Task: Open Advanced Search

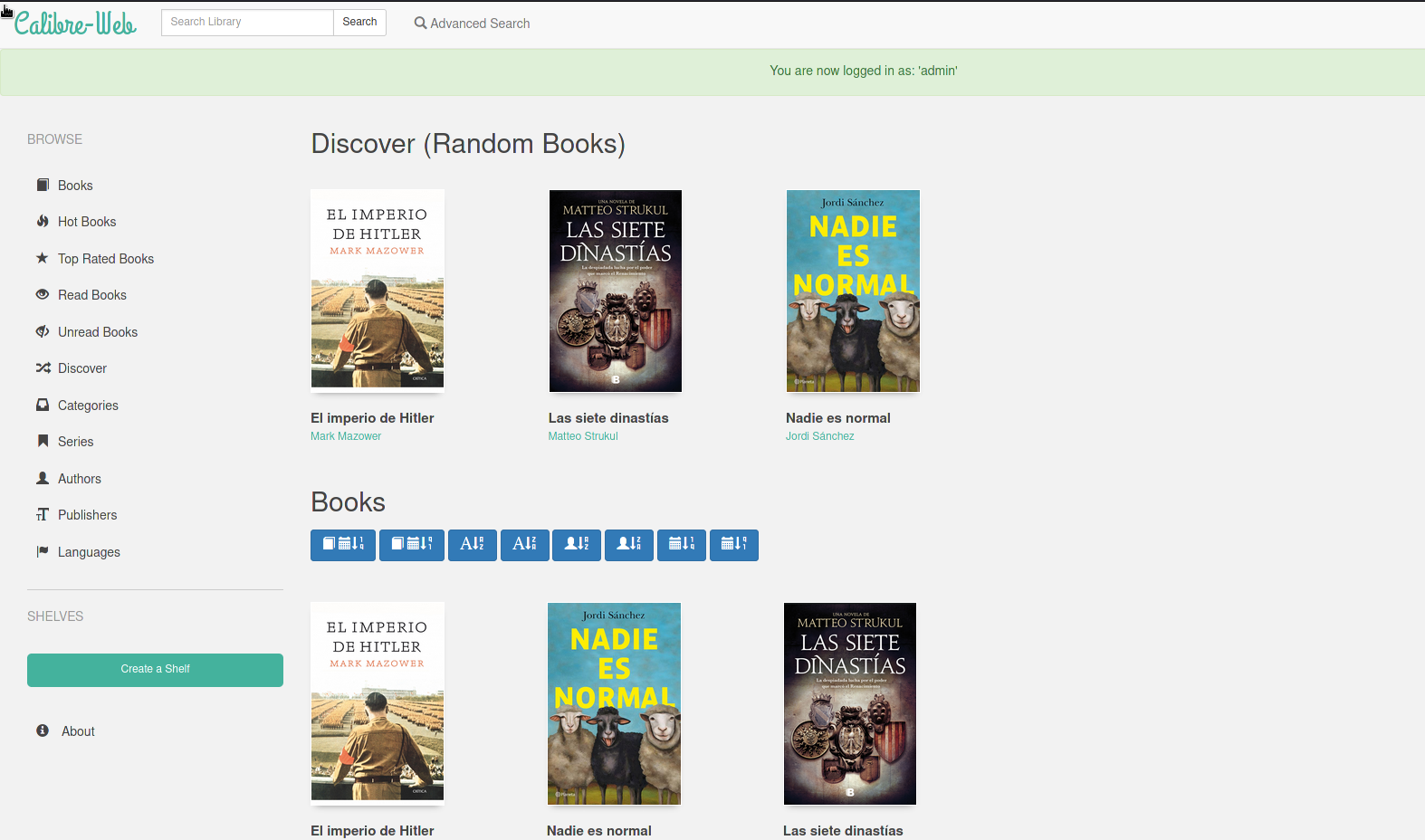Action: tap(473, 24)
